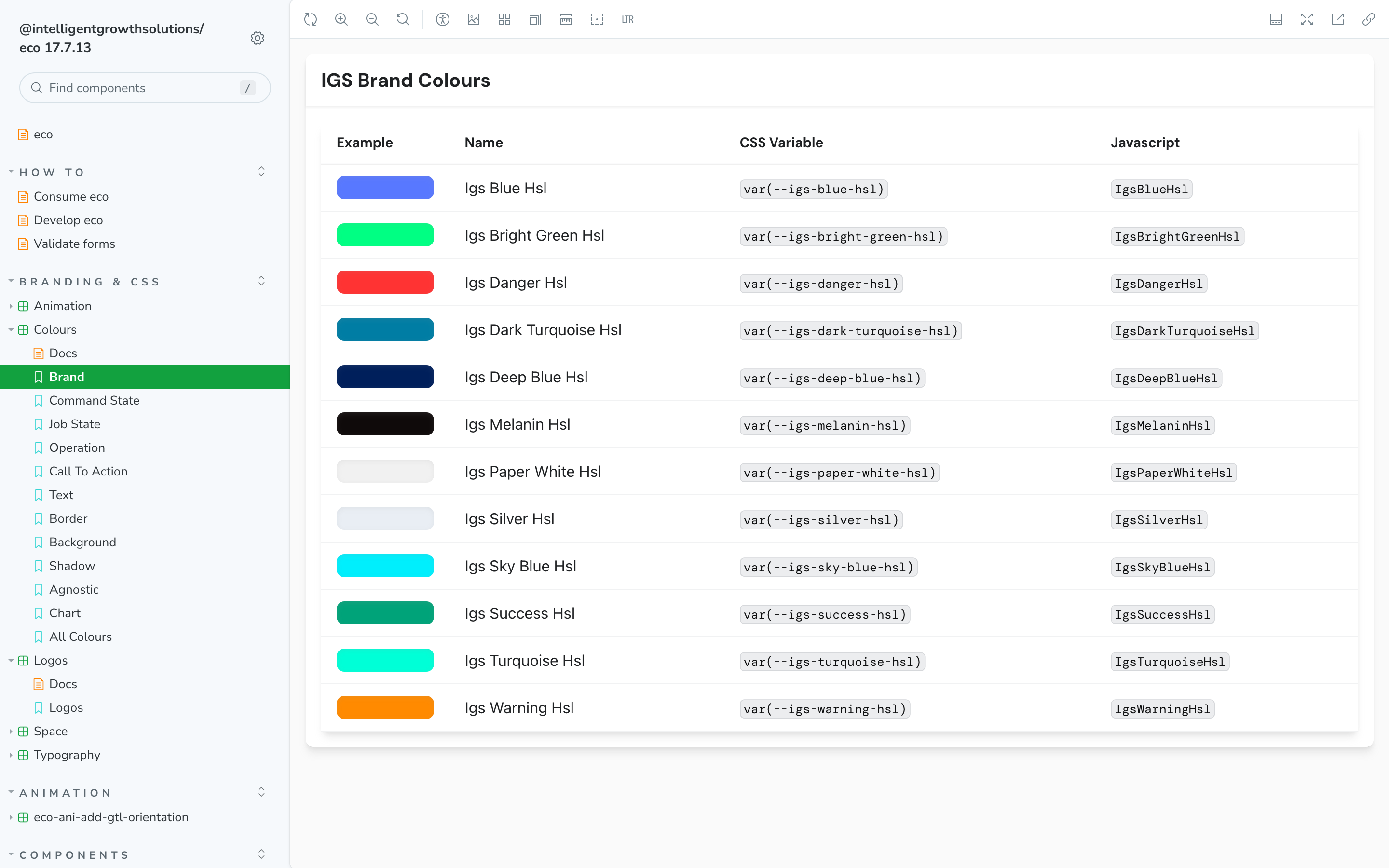This screenshot has height=868, width=1389.
Task: Reset zoom with the toolbar icon
Action: (403, 19)
